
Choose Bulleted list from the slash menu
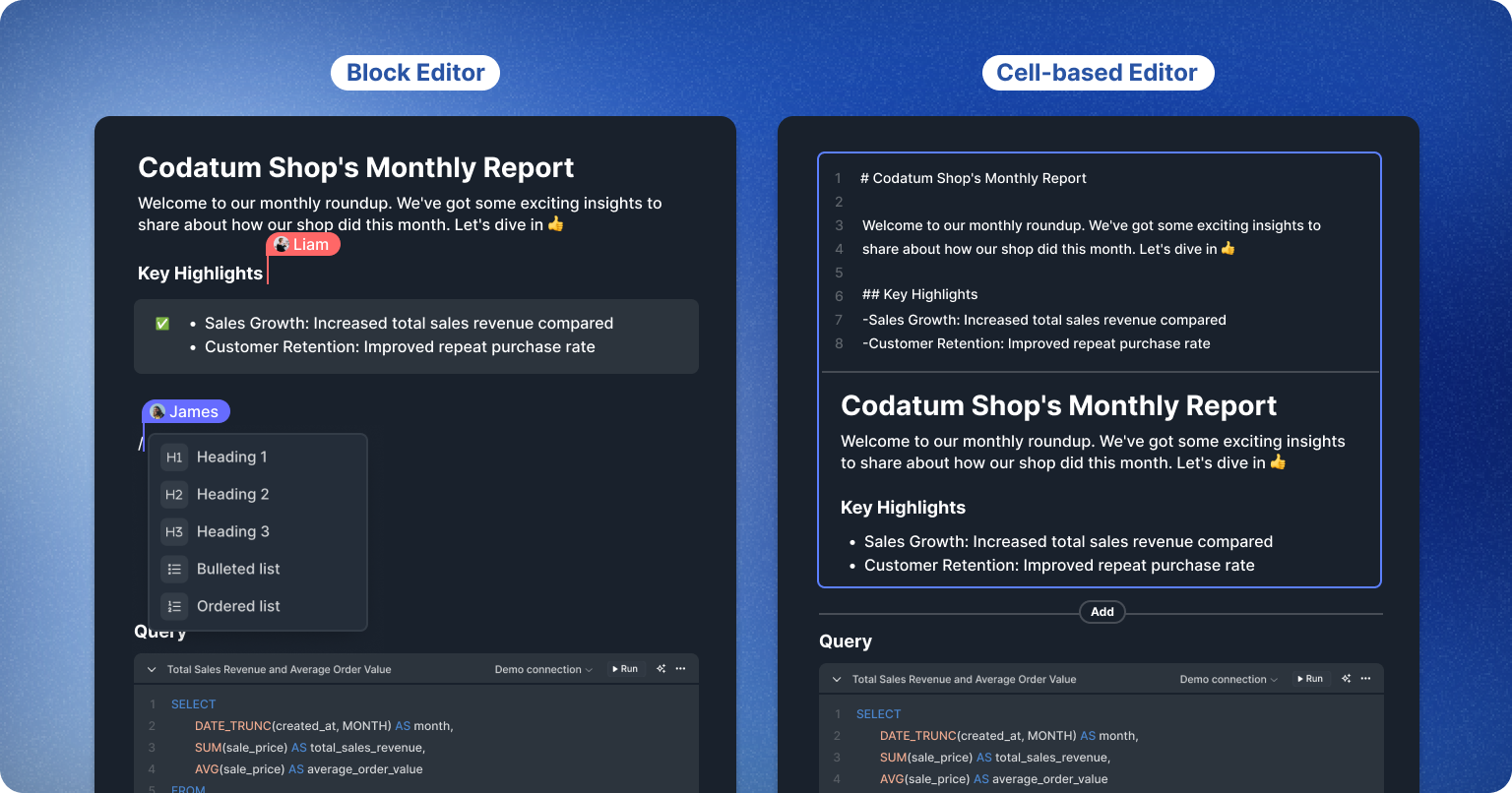pyautogui.click(x=238, y=570)
